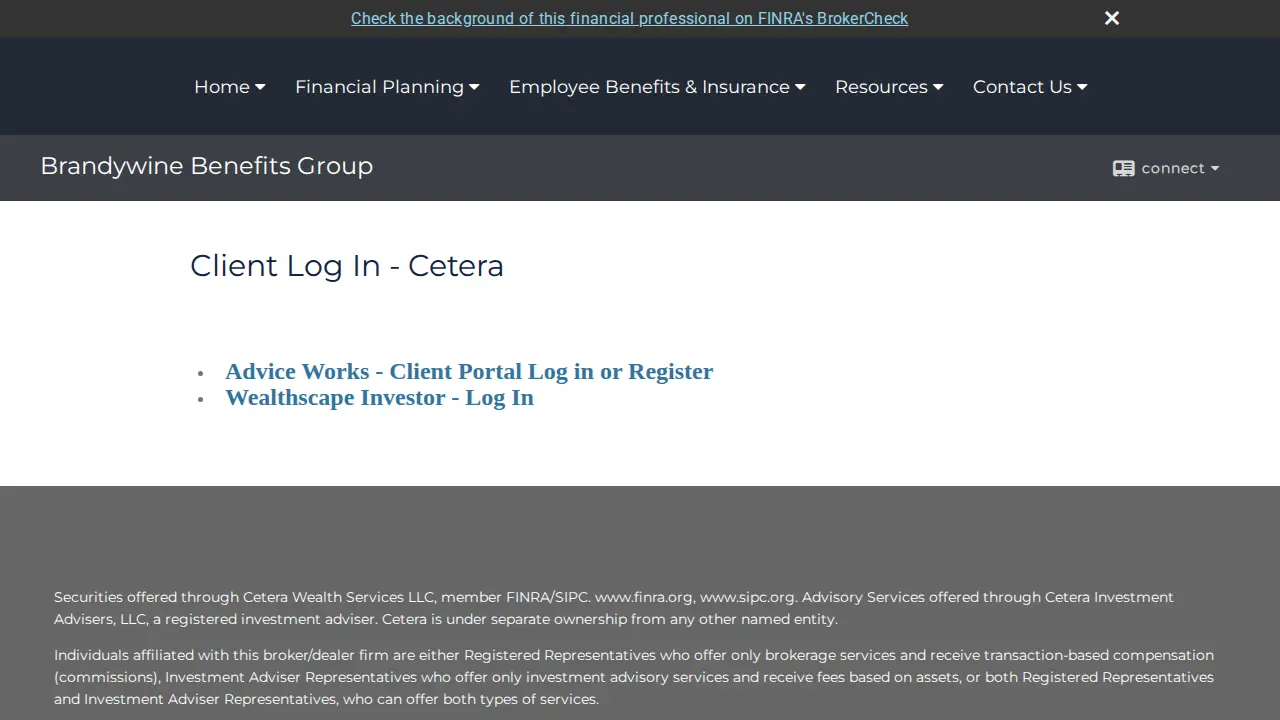The width and height of the screenshot is (1280, 720).
Task: Open the Employee Benefits & Insurance menu
Action: 657,87
